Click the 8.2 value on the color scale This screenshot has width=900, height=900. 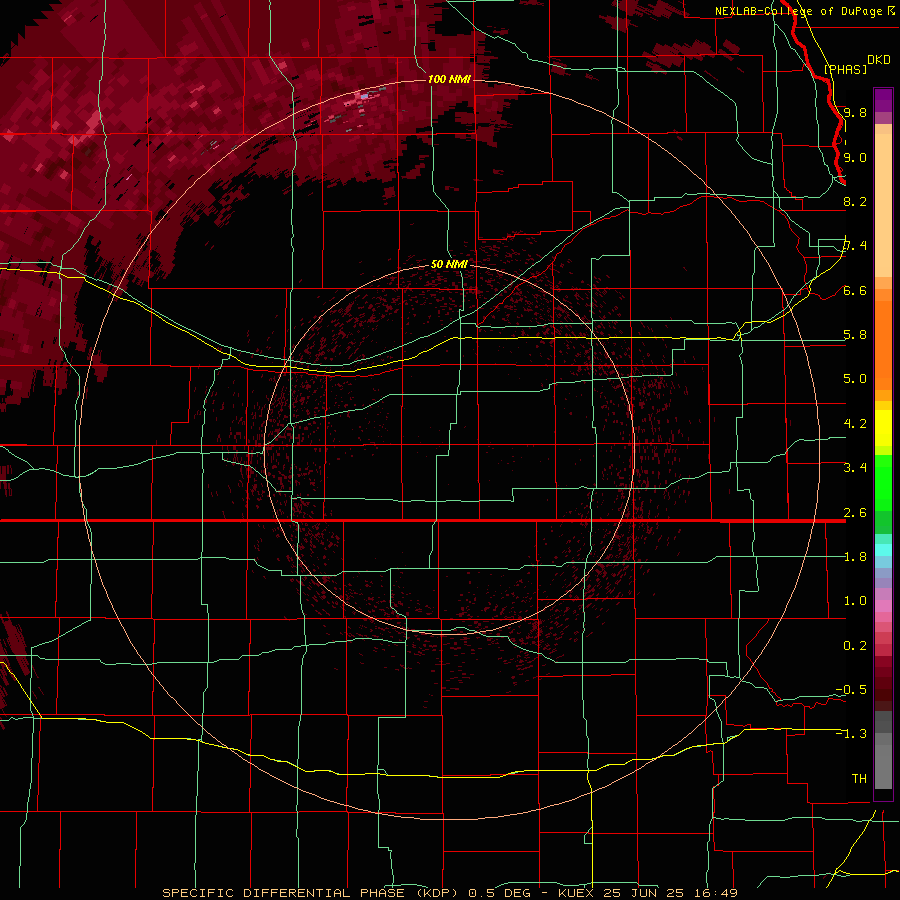click(855, 201)
